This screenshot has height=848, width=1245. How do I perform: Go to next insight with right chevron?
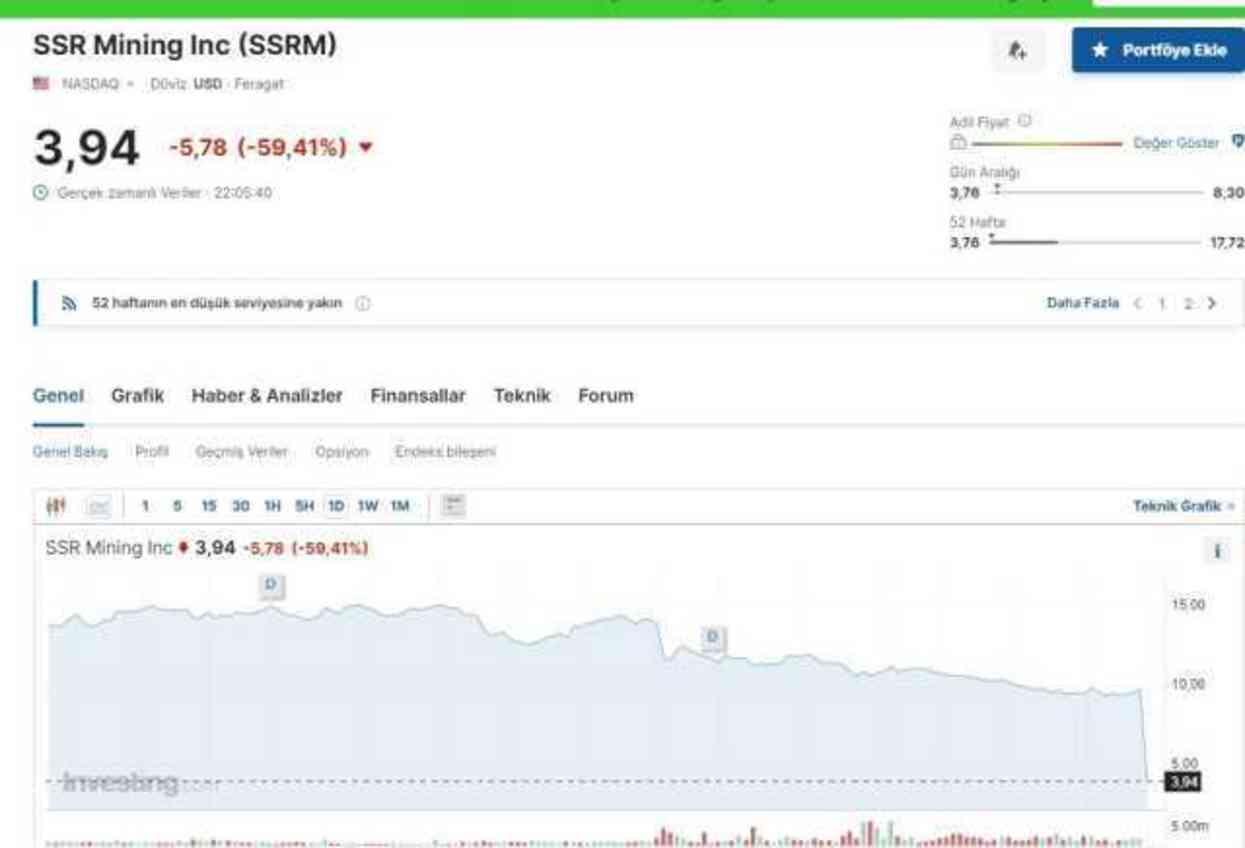click(x=1212, y=303)
